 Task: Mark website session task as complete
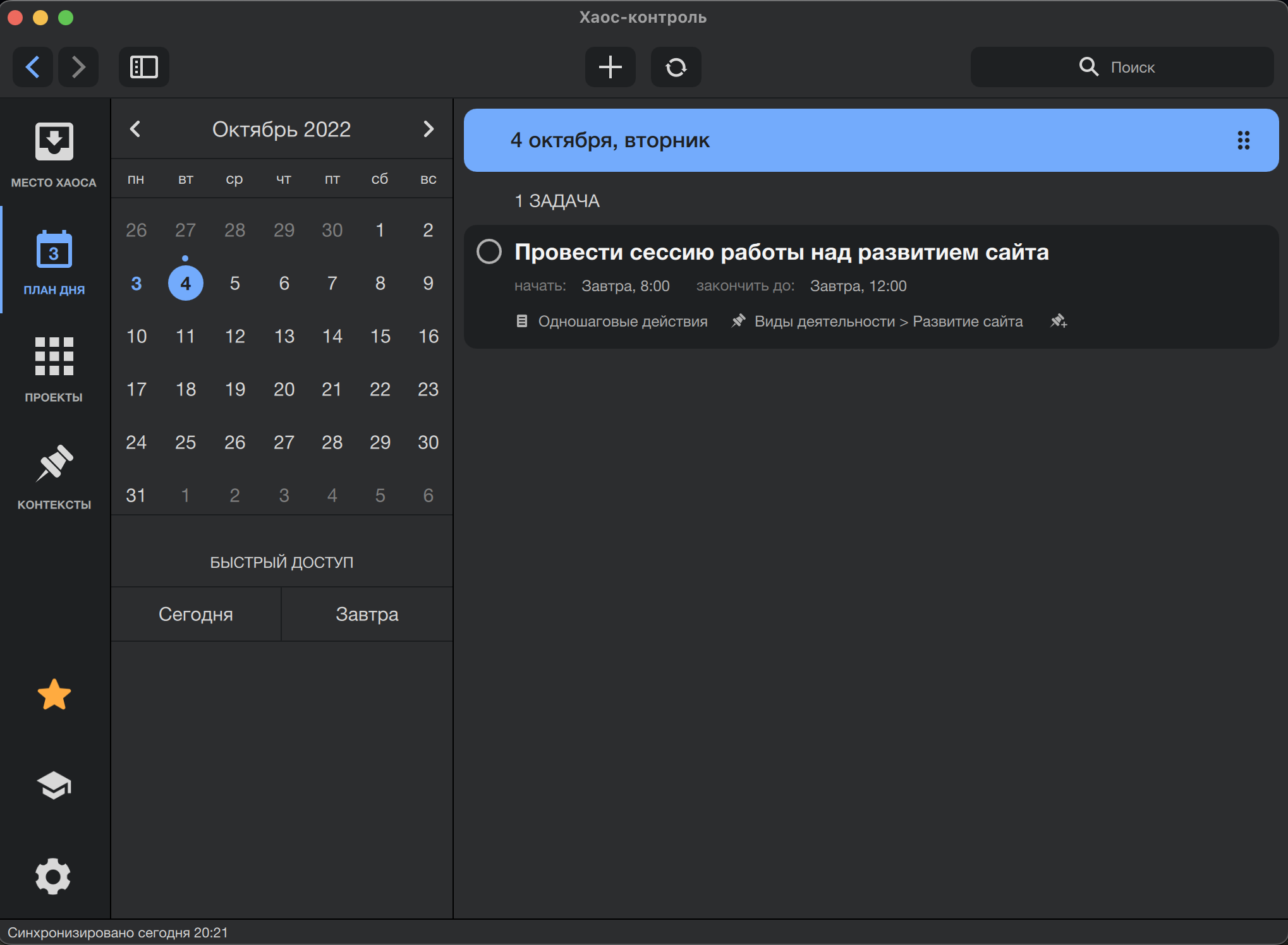pos(489,251)
